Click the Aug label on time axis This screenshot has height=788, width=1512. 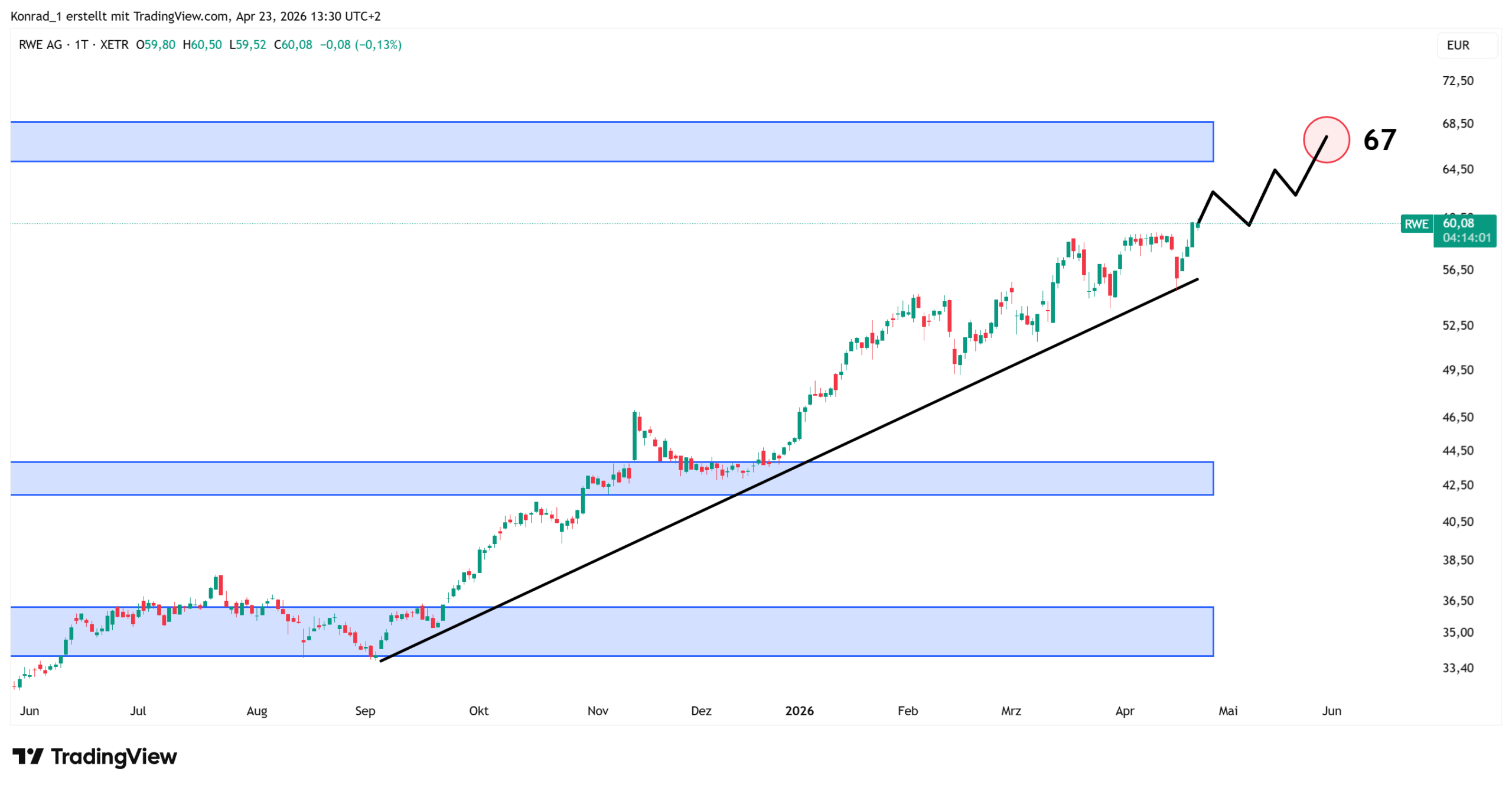pos(257,711)
